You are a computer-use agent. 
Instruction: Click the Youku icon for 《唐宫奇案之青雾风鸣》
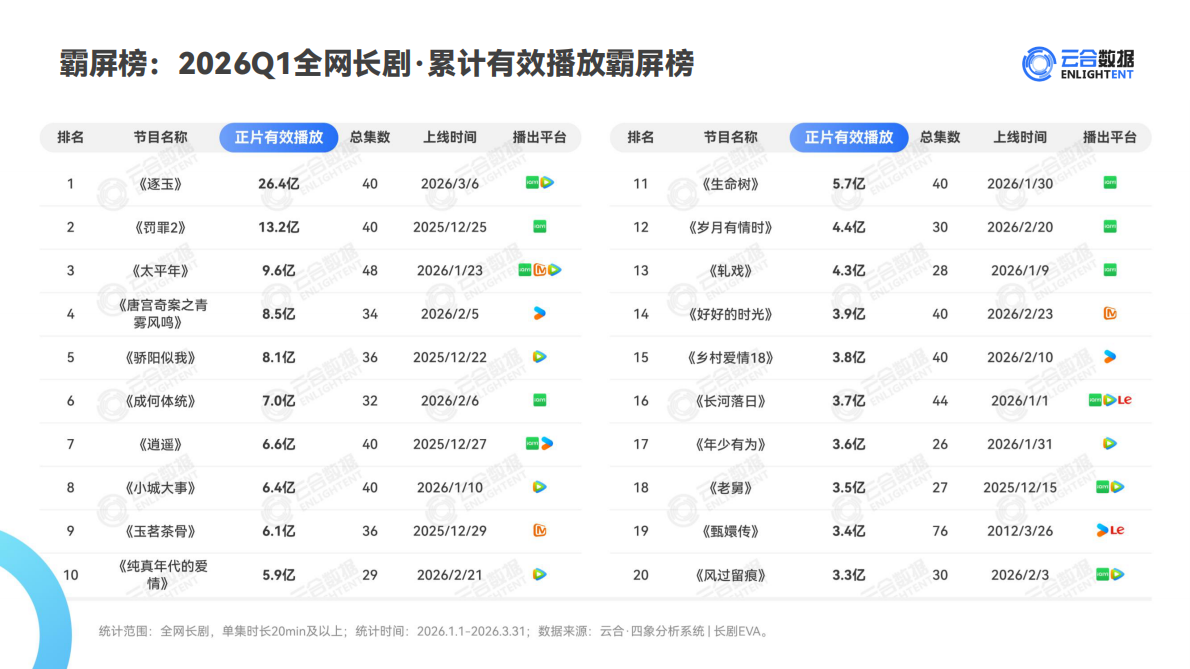coord(540,313)
